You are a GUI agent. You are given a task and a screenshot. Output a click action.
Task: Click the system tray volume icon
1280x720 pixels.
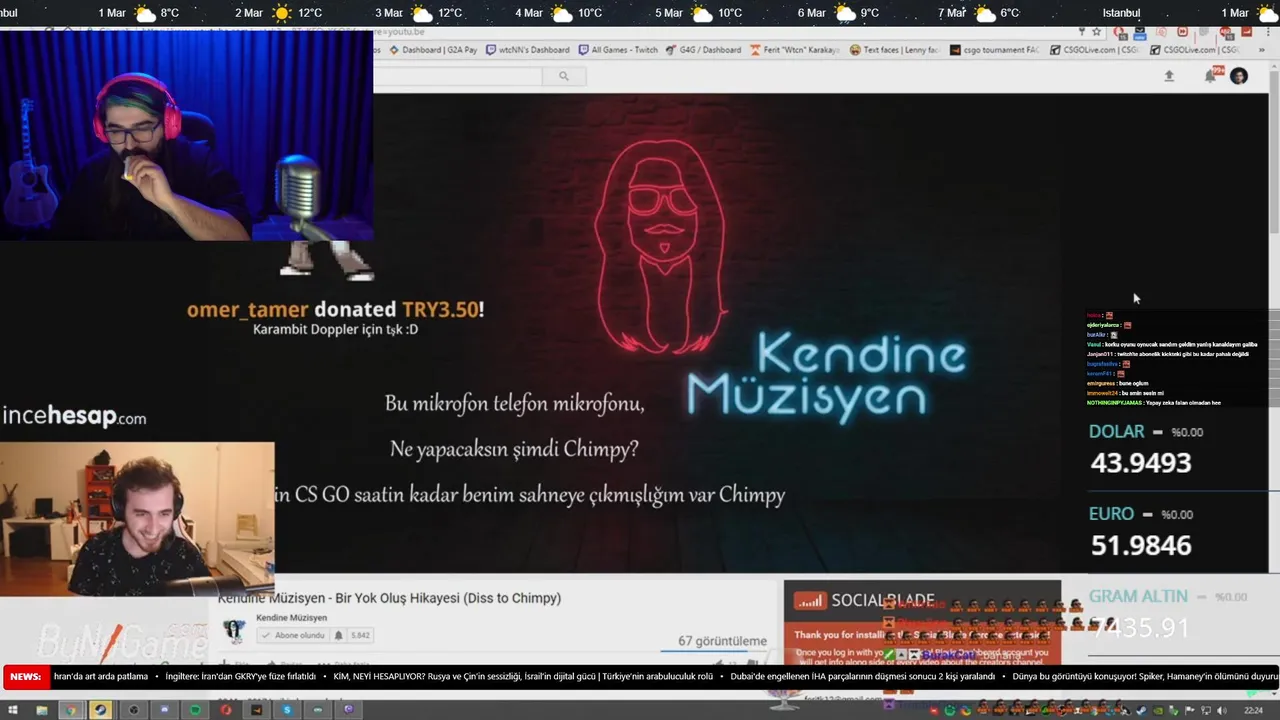1221,710
